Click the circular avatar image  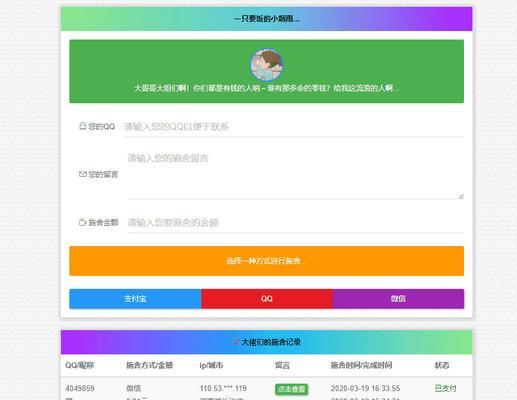tap(267, 65)
